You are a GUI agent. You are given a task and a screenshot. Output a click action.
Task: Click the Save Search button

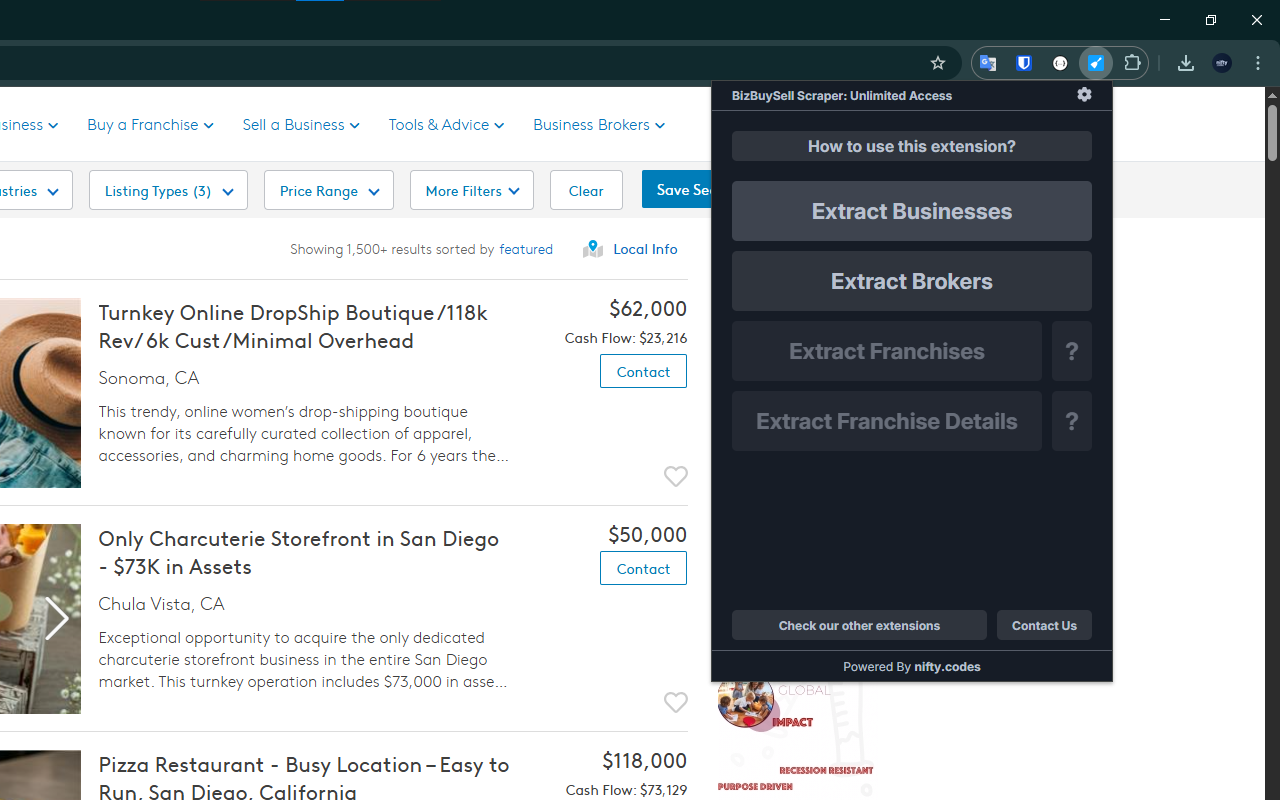(x=677, y=190)
